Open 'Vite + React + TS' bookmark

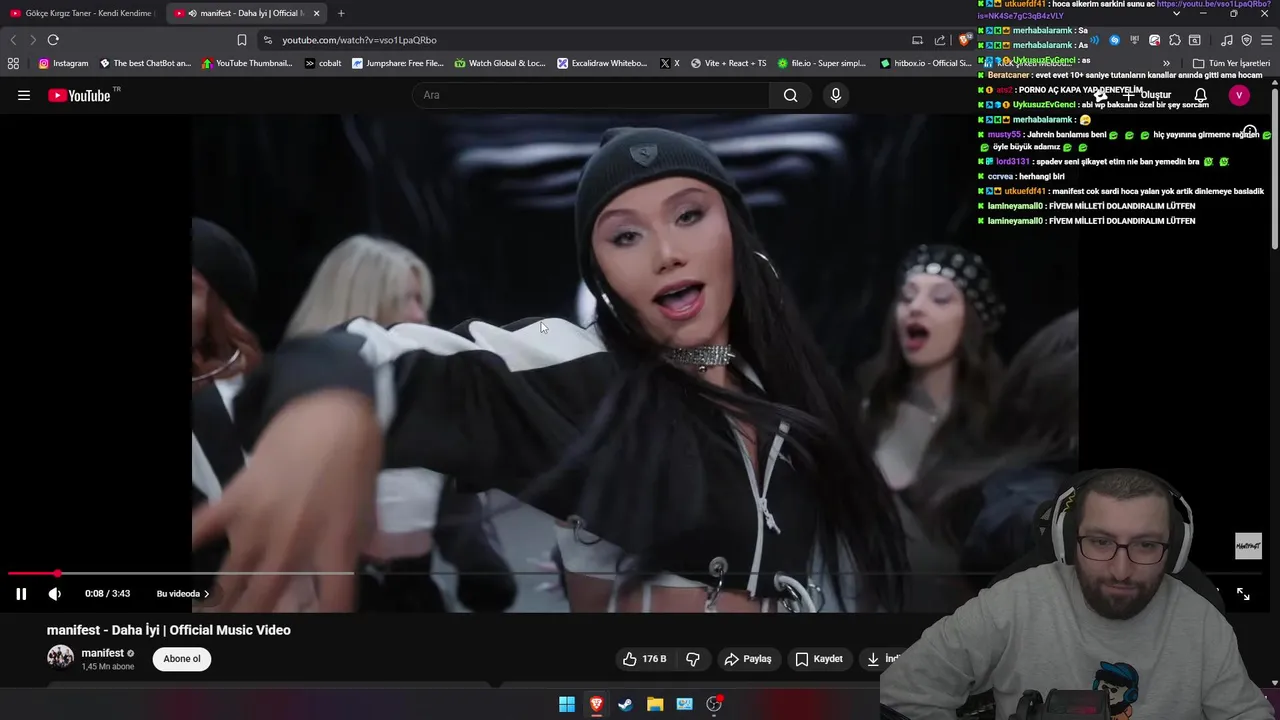[x=728, y=63]
